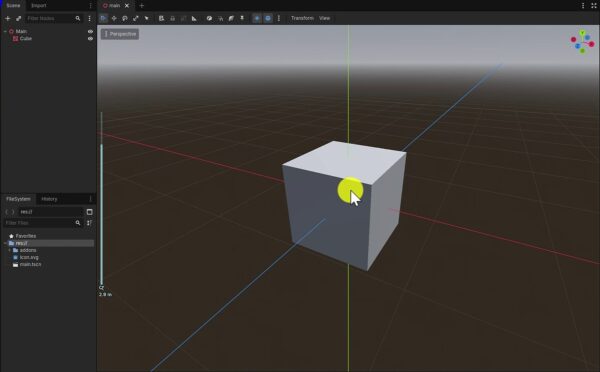This screenshot has width=600, height=372.
Task: Add a new scene tab with plus
Action: click(x=142, y=5)
